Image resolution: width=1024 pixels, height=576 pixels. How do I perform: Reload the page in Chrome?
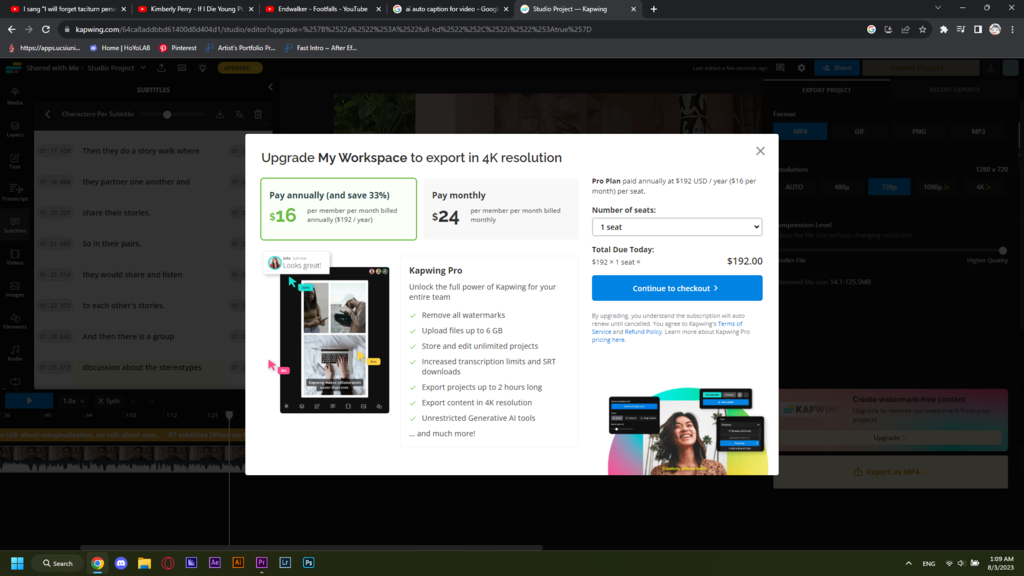tap(46, 29)
